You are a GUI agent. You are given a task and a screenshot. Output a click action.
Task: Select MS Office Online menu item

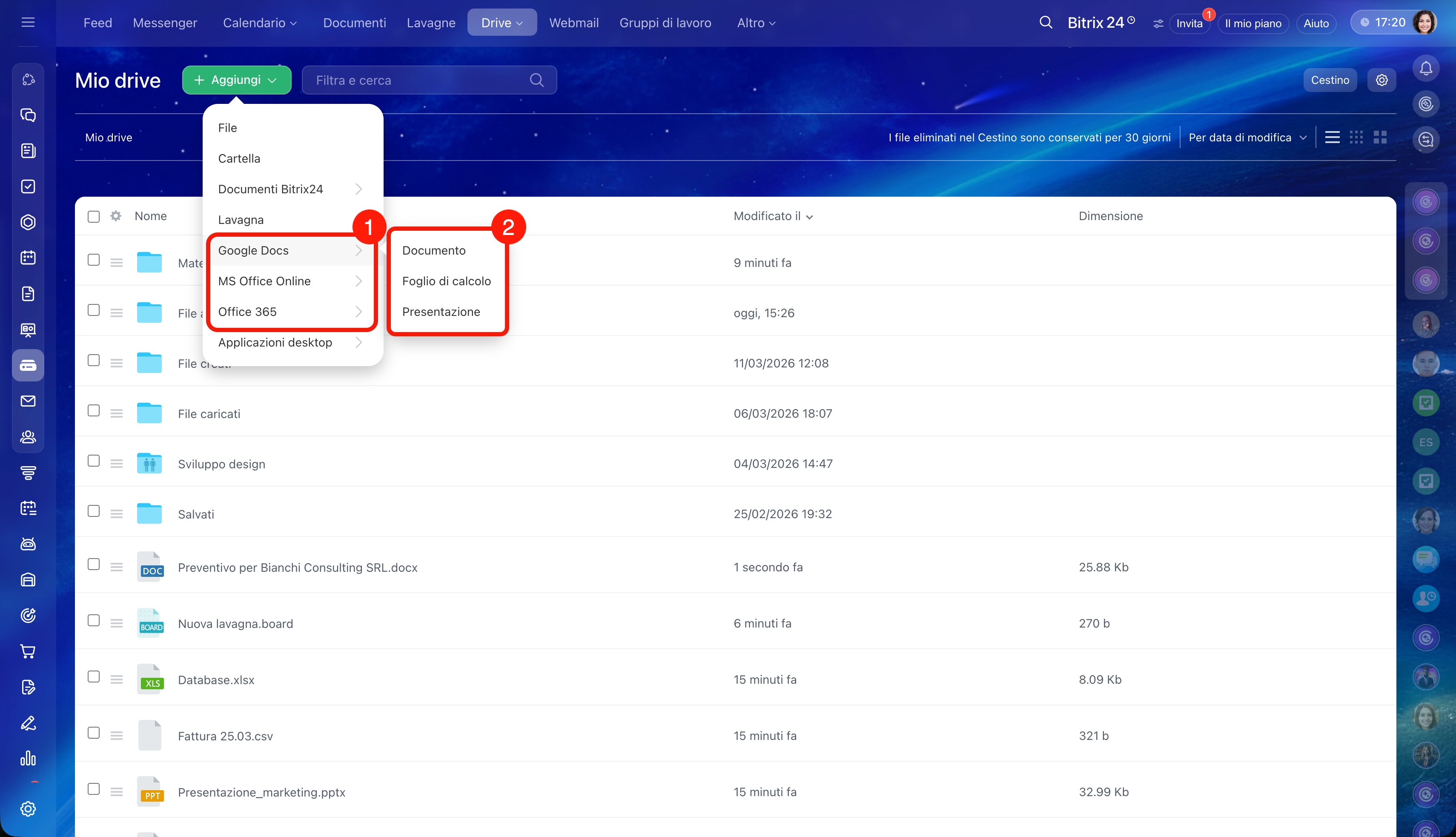pos(264,281)
